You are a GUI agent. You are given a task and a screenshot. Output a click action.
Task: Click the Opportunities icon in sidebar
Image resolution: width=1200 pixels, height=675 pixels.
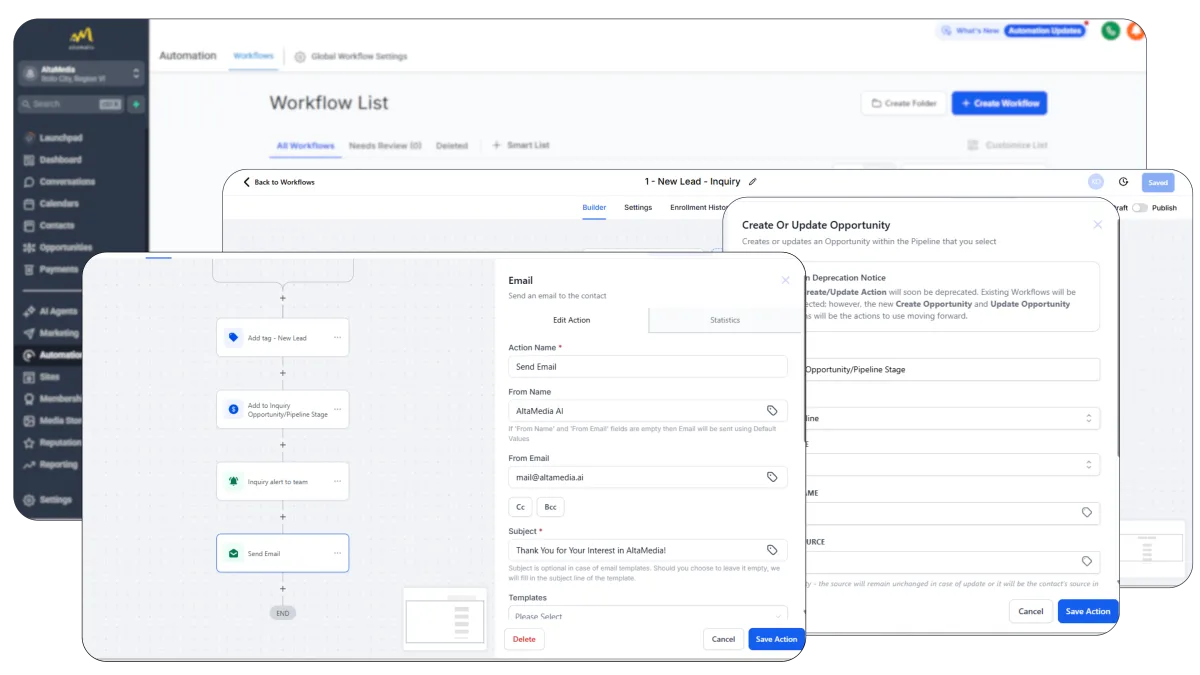(30, 248)
